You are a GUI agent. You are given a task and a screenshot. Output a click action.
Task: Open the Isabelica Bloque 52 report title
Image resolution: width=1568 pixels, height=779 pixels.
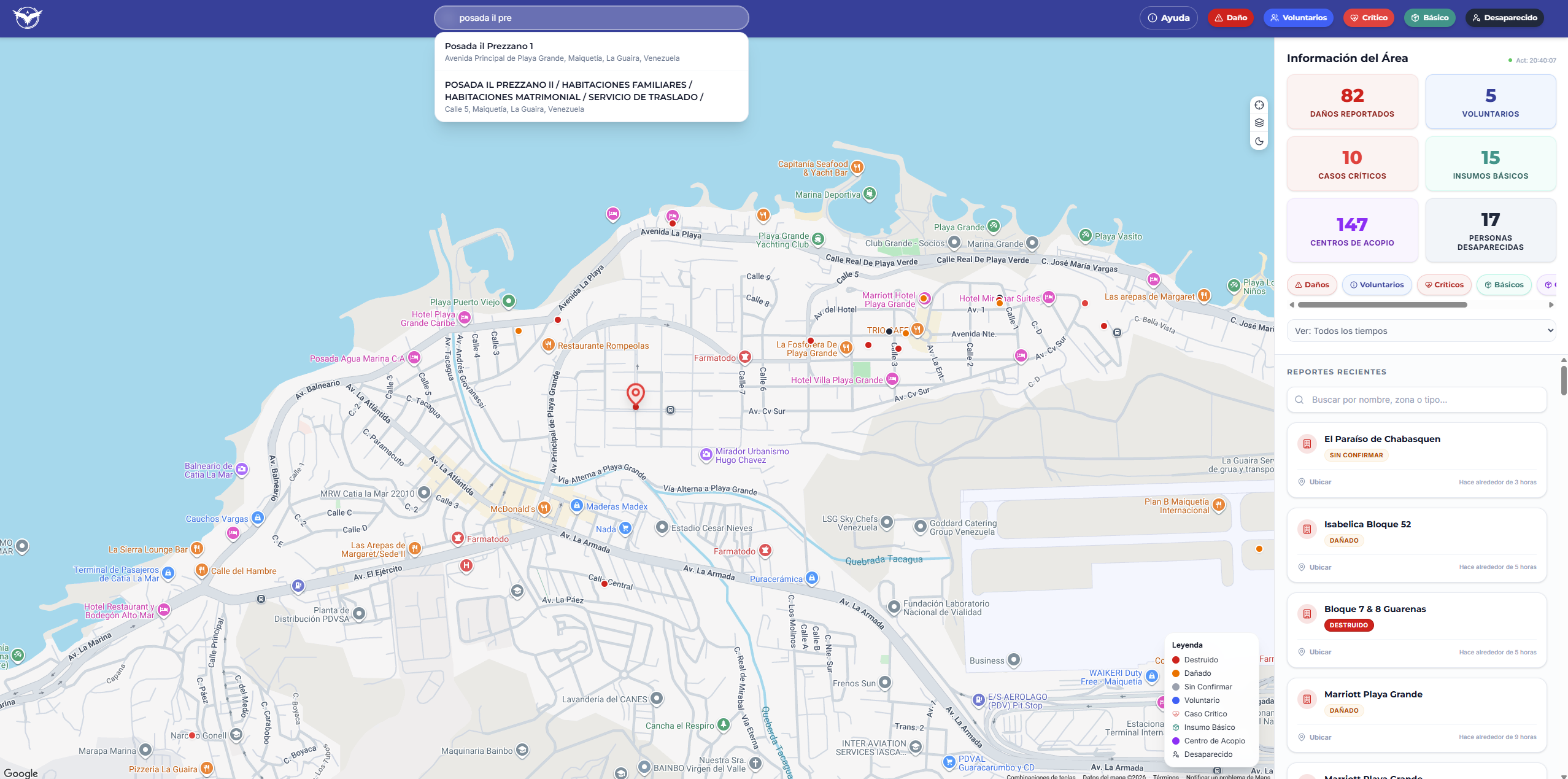(1367, 524)
